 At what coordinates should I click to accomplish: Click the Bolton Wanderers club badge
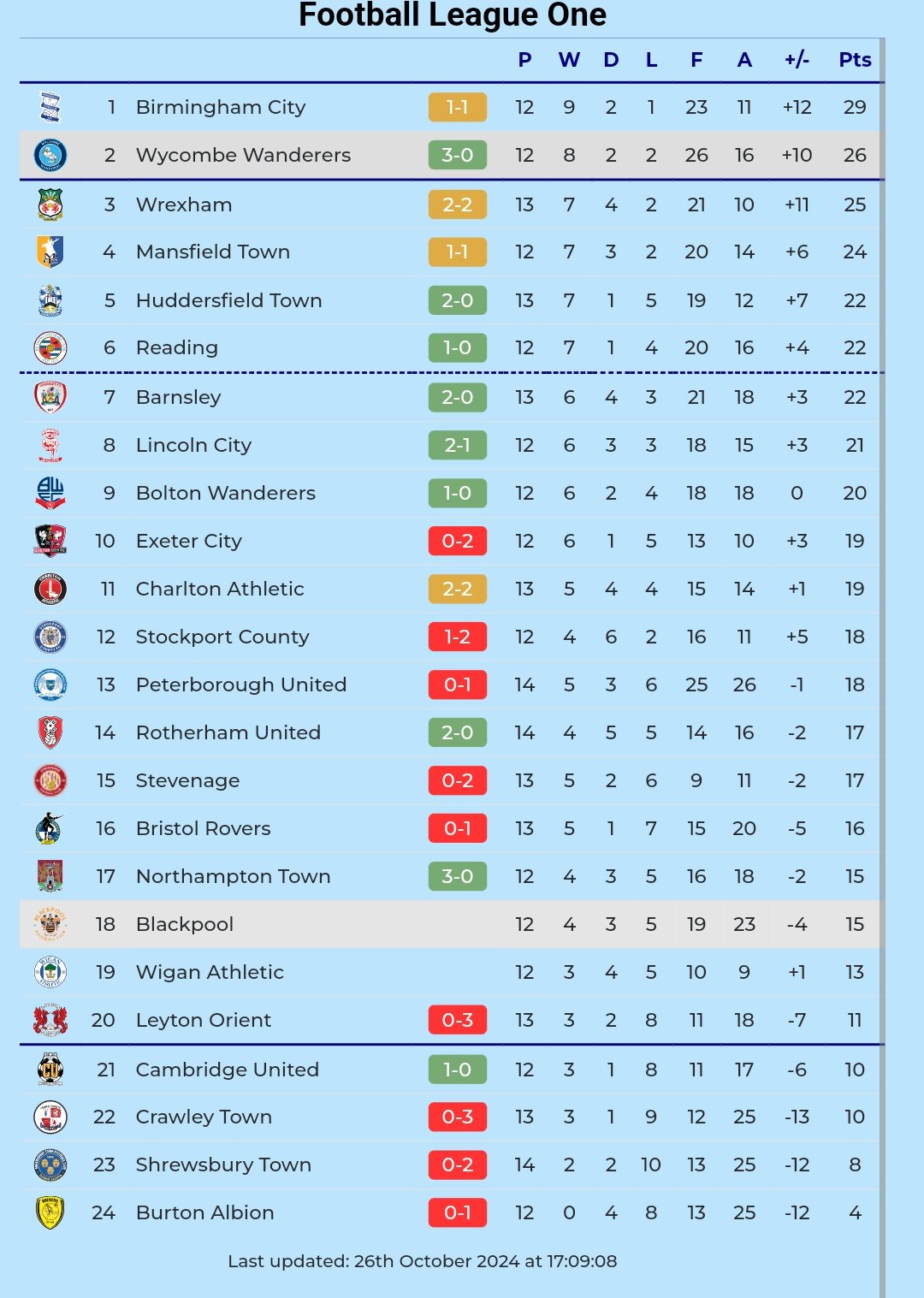(50, 493)
